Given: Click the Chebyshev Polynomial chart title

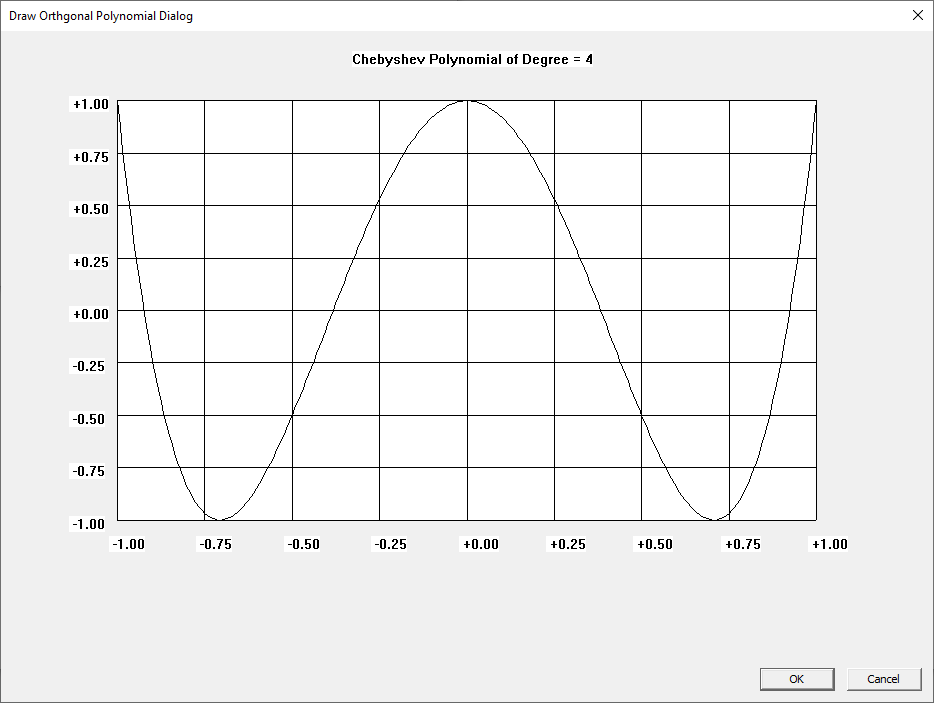Looking at the screenshot, I should coord(472,59).
